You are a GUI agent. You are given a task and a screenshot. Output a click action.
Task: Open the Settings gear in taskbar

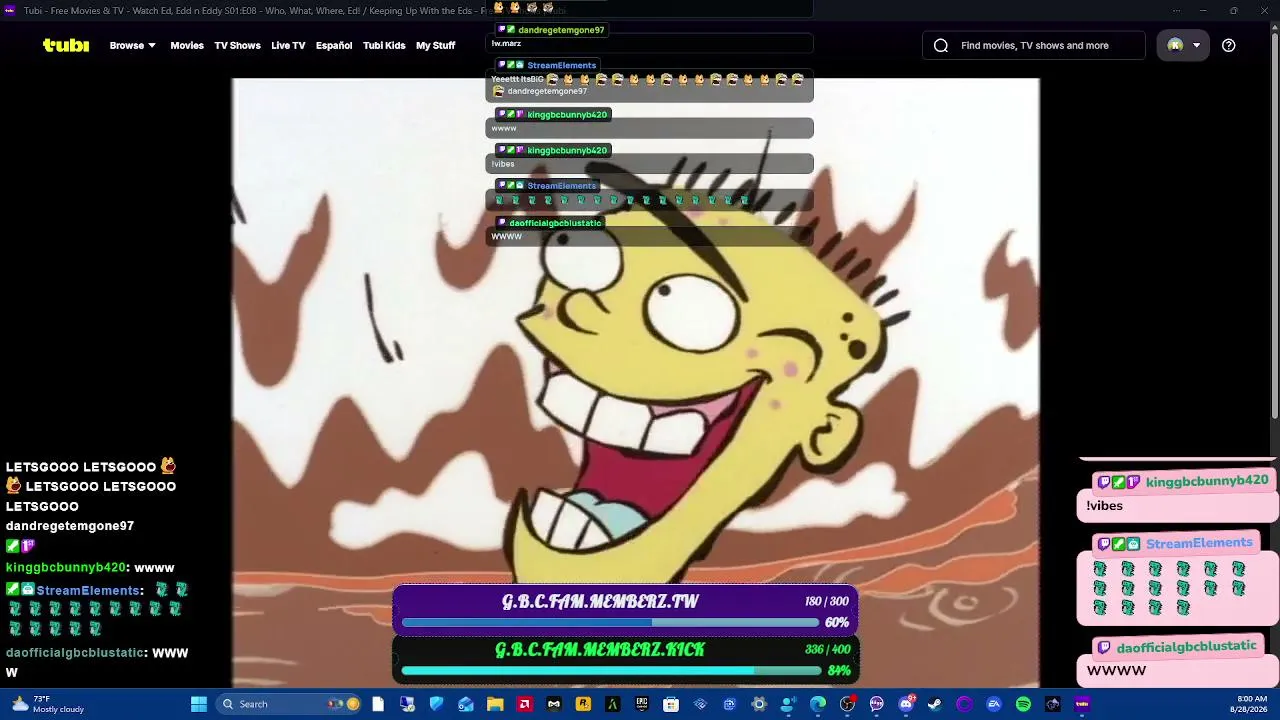coord(759,704)
